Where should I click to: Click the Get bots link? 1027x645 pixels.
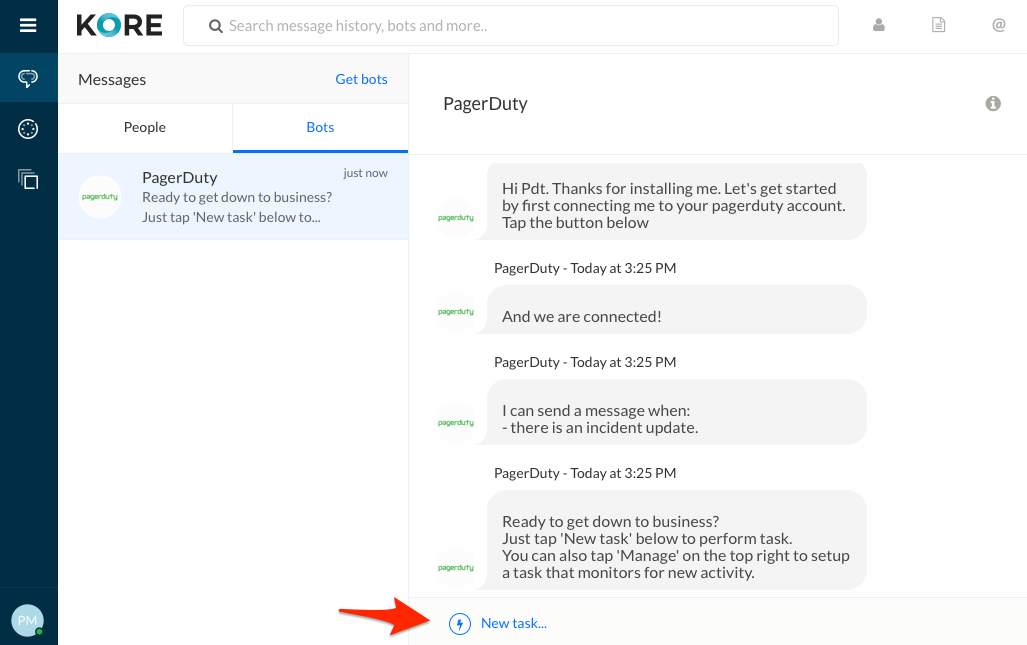pyautogui.click(x=361, y=79)
